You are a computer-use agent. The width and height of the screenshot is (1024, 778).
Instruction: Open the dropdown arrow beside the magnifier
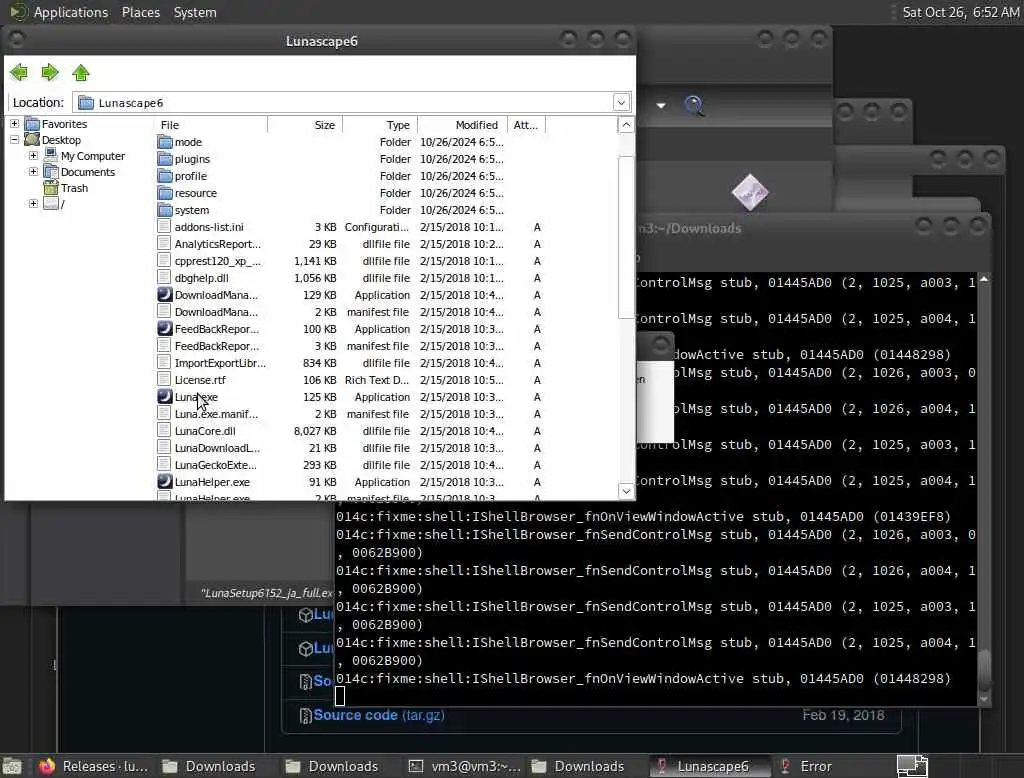tap(661, 105)
